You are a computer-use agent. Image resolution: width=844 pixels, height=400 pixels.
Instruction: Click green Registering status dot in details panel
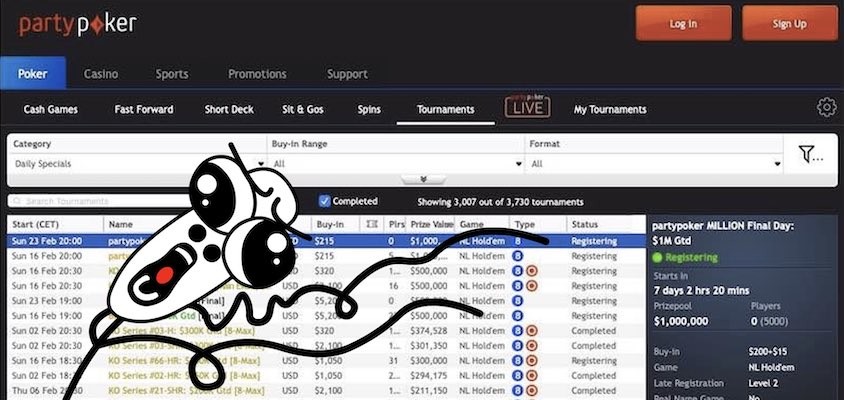657,257
